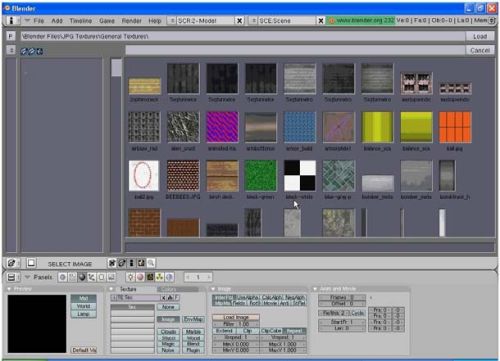Viewport: 500px width, 361px height.
Task: Collapse the Anim and Movie panel
Action: [x=315, y=289]
